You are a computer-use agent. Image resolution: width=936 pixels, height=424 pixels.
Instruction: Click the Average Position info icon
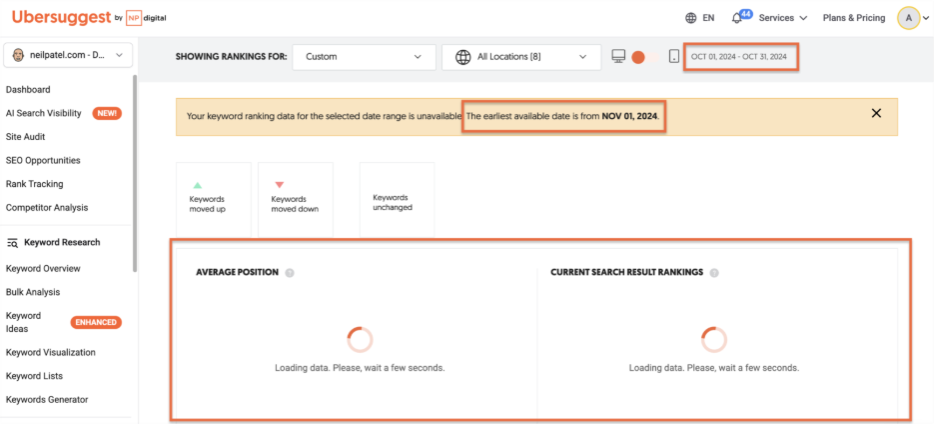(x=290, y=272)
